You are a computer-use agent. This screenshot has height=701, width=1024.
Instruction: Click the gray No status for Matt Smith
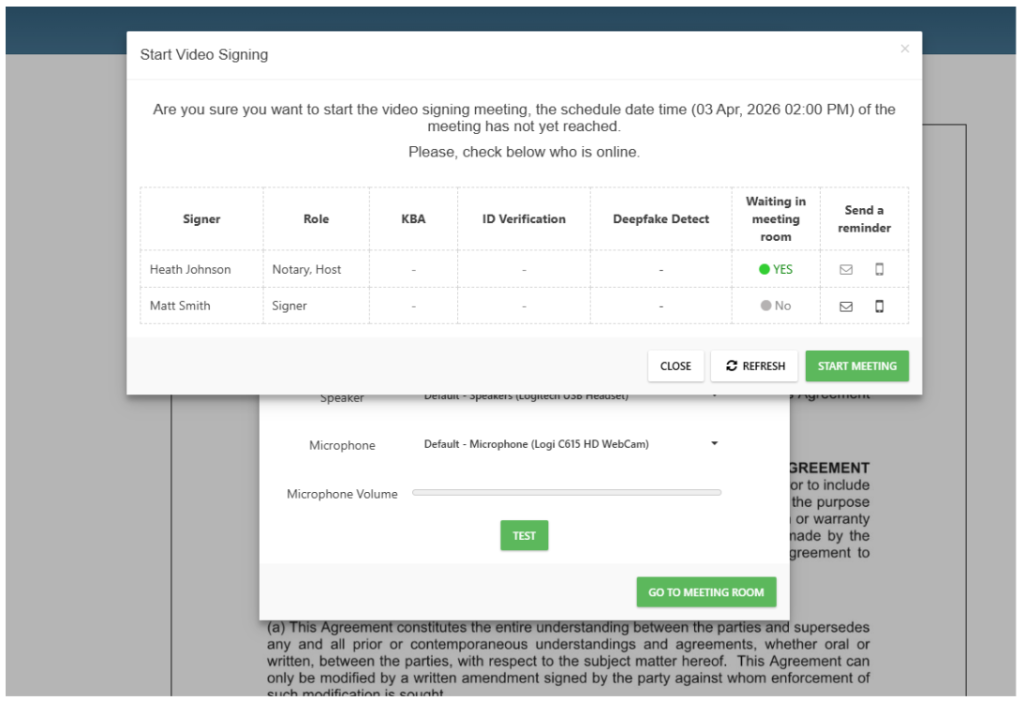point(776,306)
